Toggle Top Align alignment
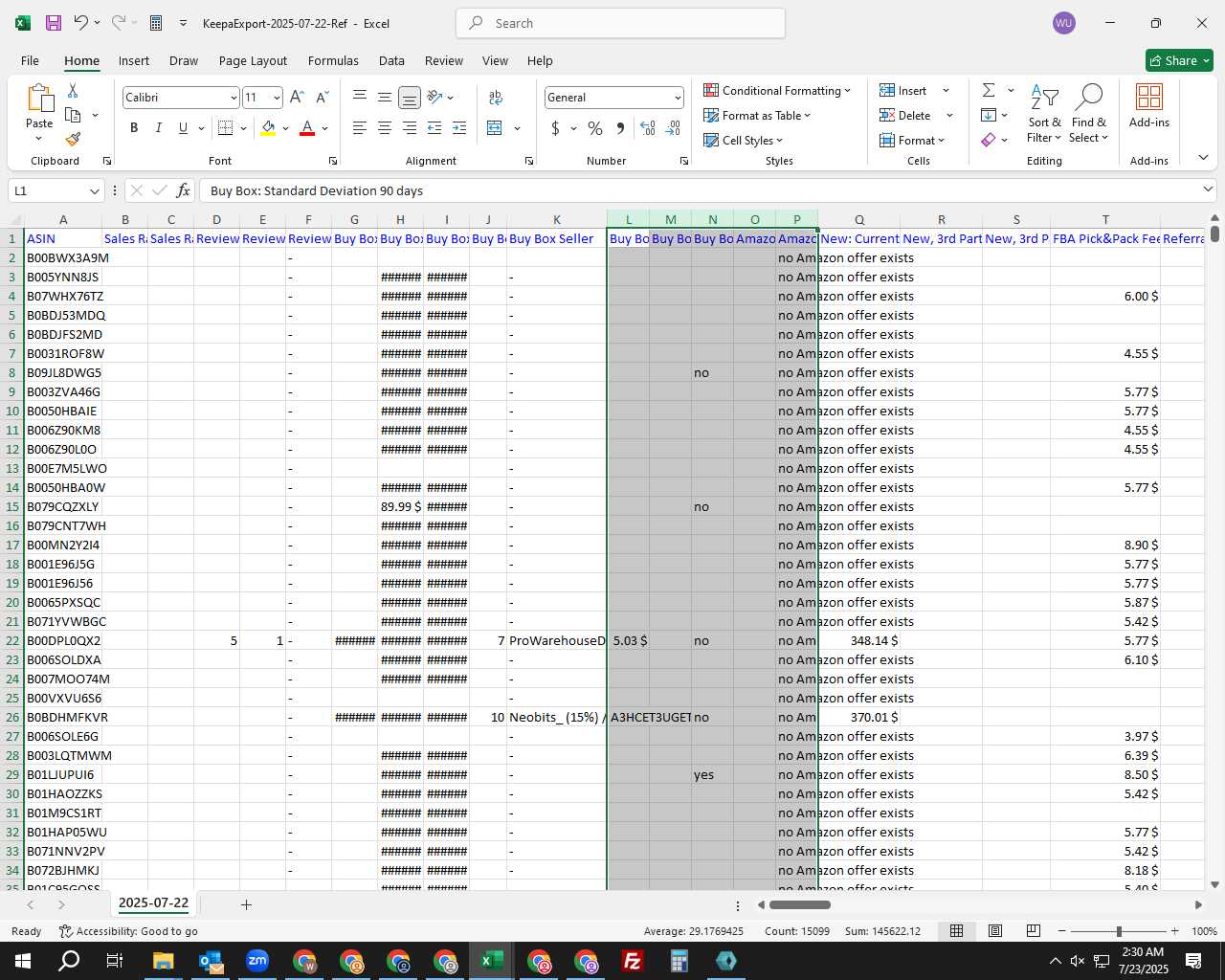This screenshot has height=980, width=1225. click(x=359, y=98)
